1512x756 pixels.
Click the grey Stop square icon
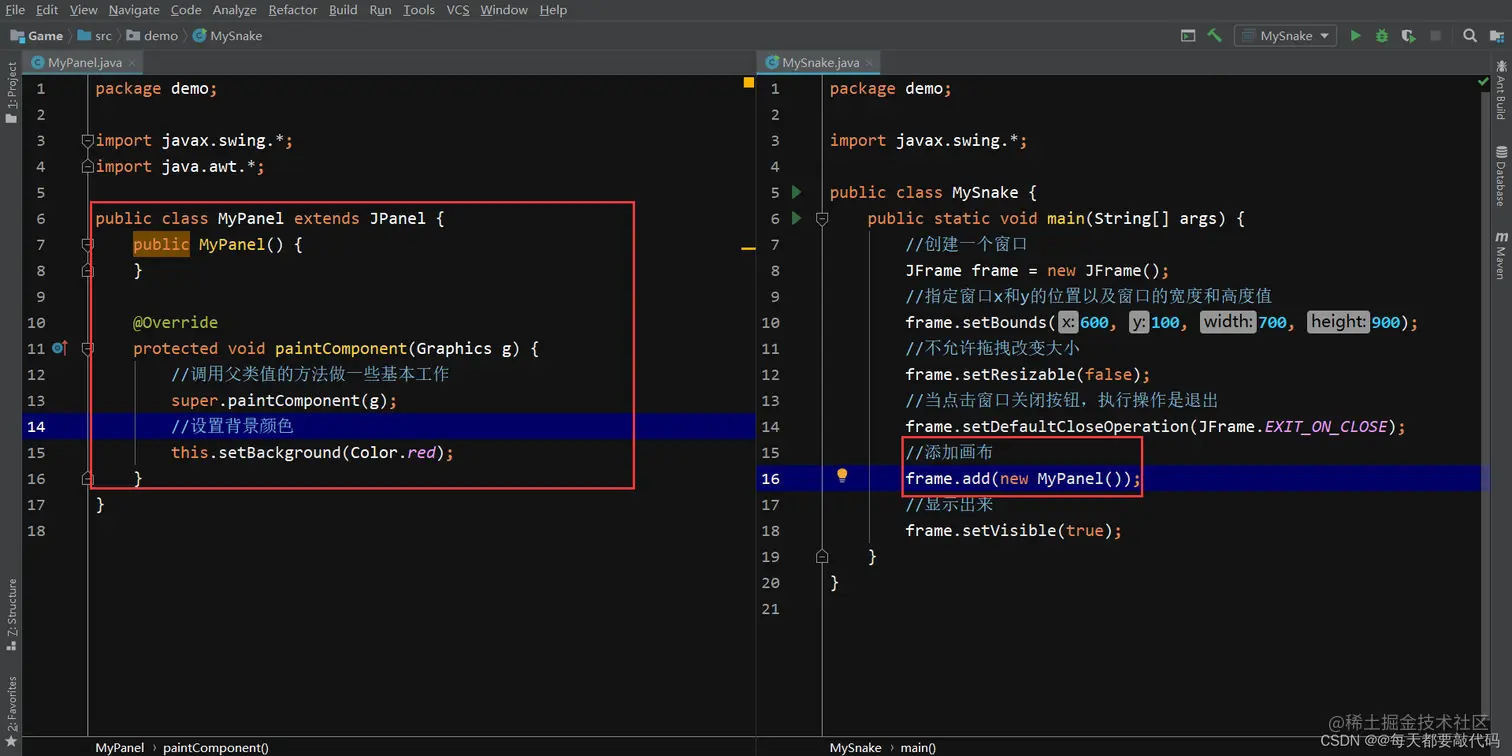[x=1435, y=36]
